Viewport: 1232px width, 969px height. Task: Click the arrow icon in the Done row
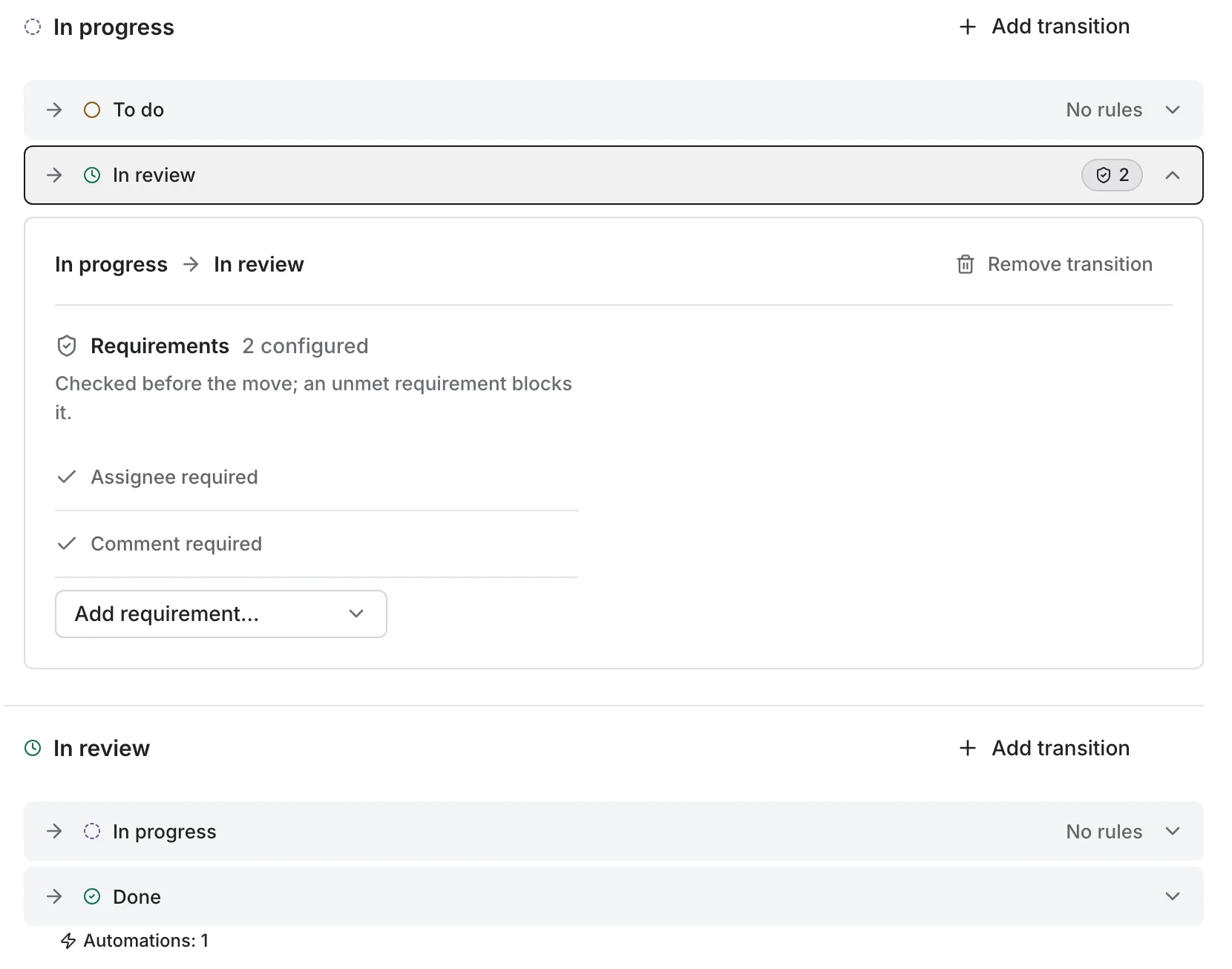(54, 896)
